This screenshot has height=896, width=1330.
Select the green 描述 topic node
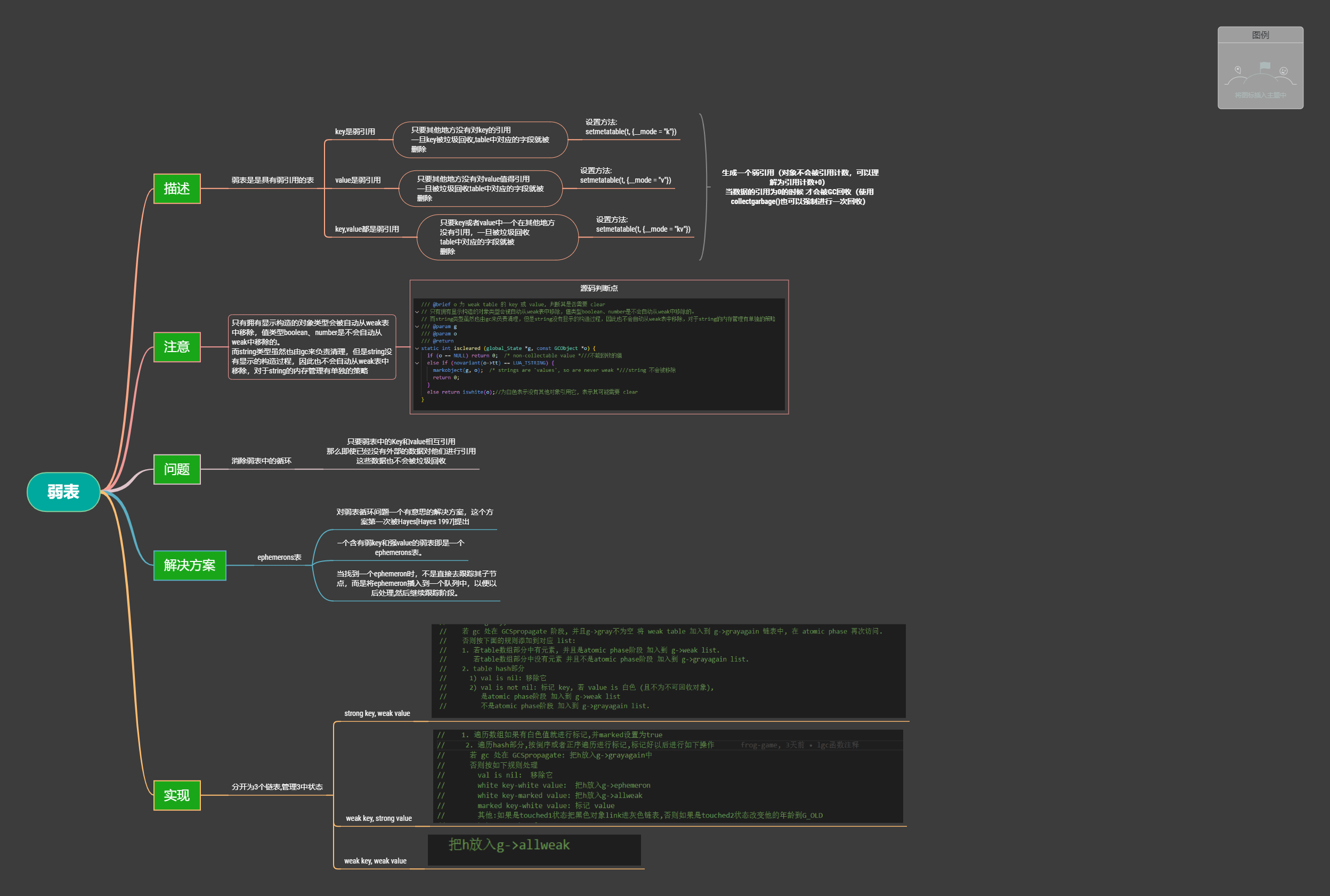point(176,189)
